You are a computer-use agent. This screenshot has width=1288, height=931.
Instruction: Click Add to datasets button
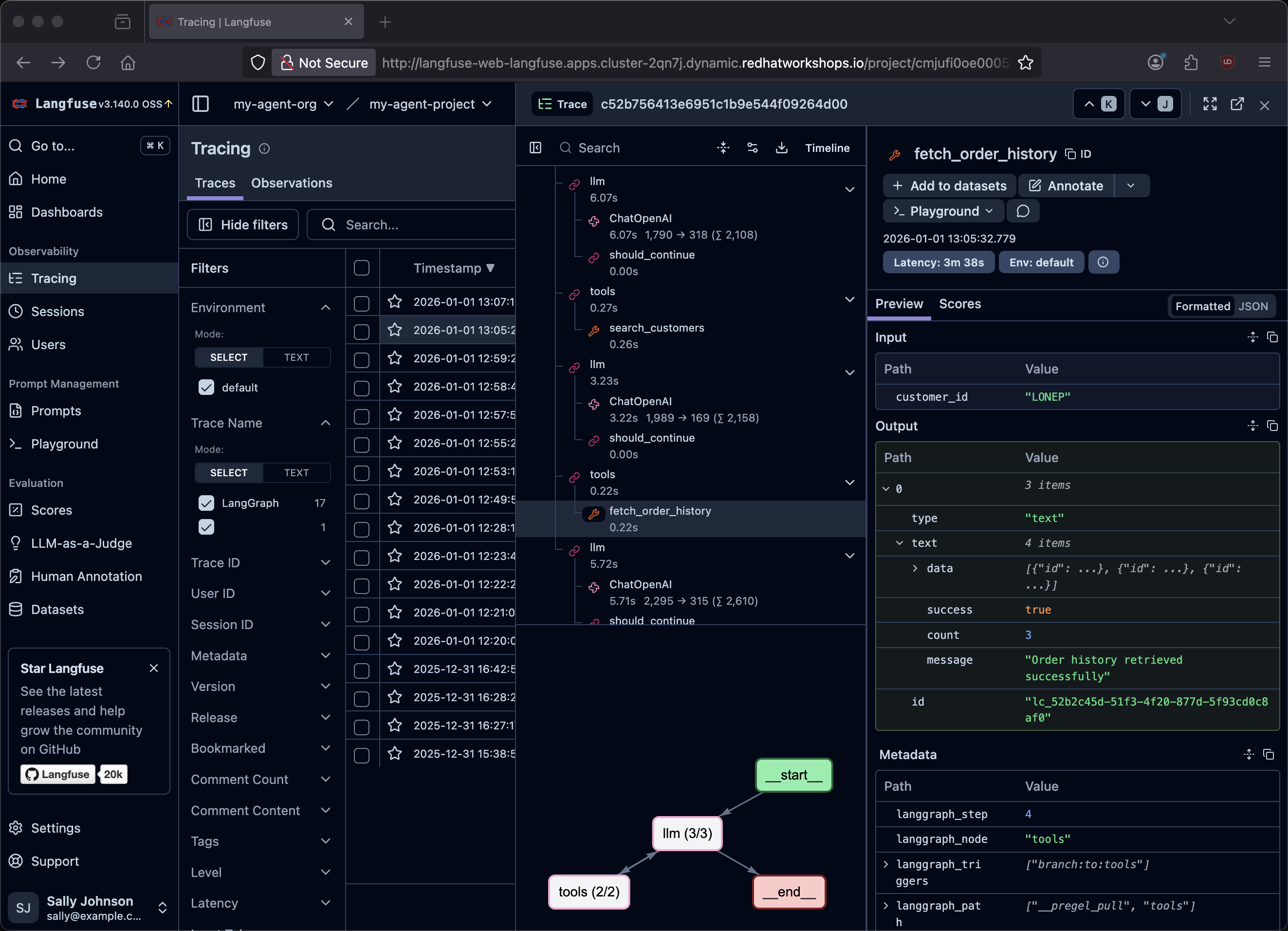point(949,186)
